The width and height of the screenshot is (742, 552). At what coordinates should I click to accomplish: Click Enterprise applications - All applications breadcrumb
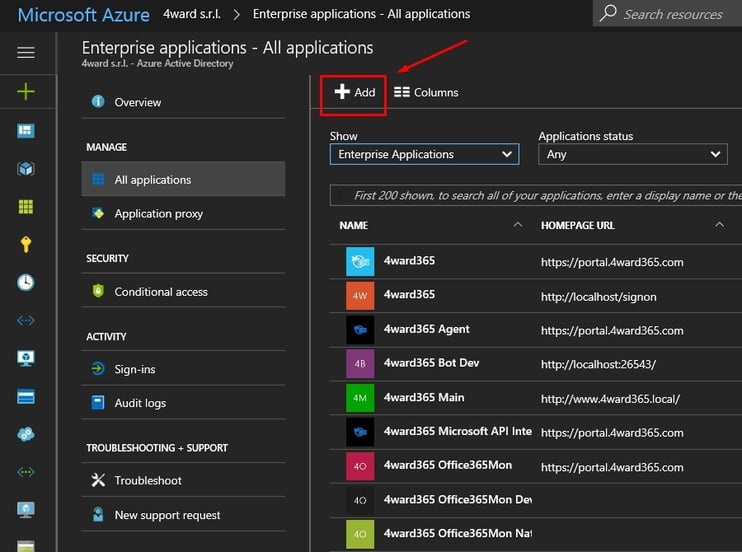(362, 14)
